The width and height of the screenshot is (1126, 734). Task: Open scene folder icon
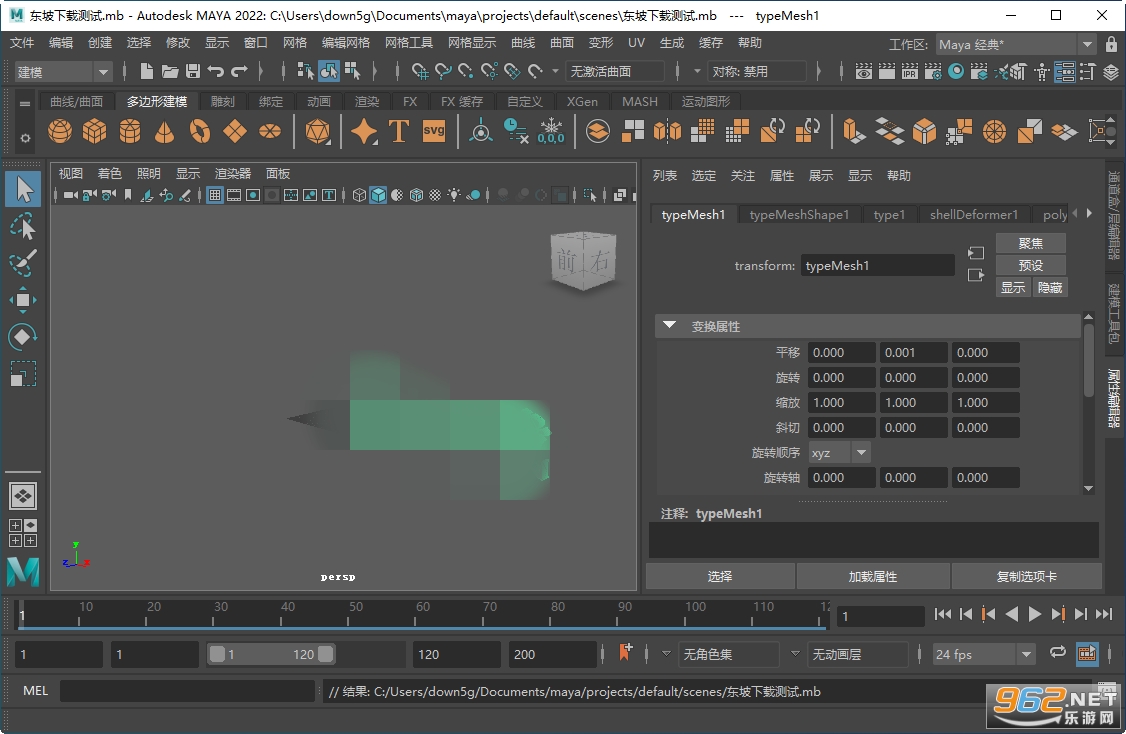pos(170,71)
